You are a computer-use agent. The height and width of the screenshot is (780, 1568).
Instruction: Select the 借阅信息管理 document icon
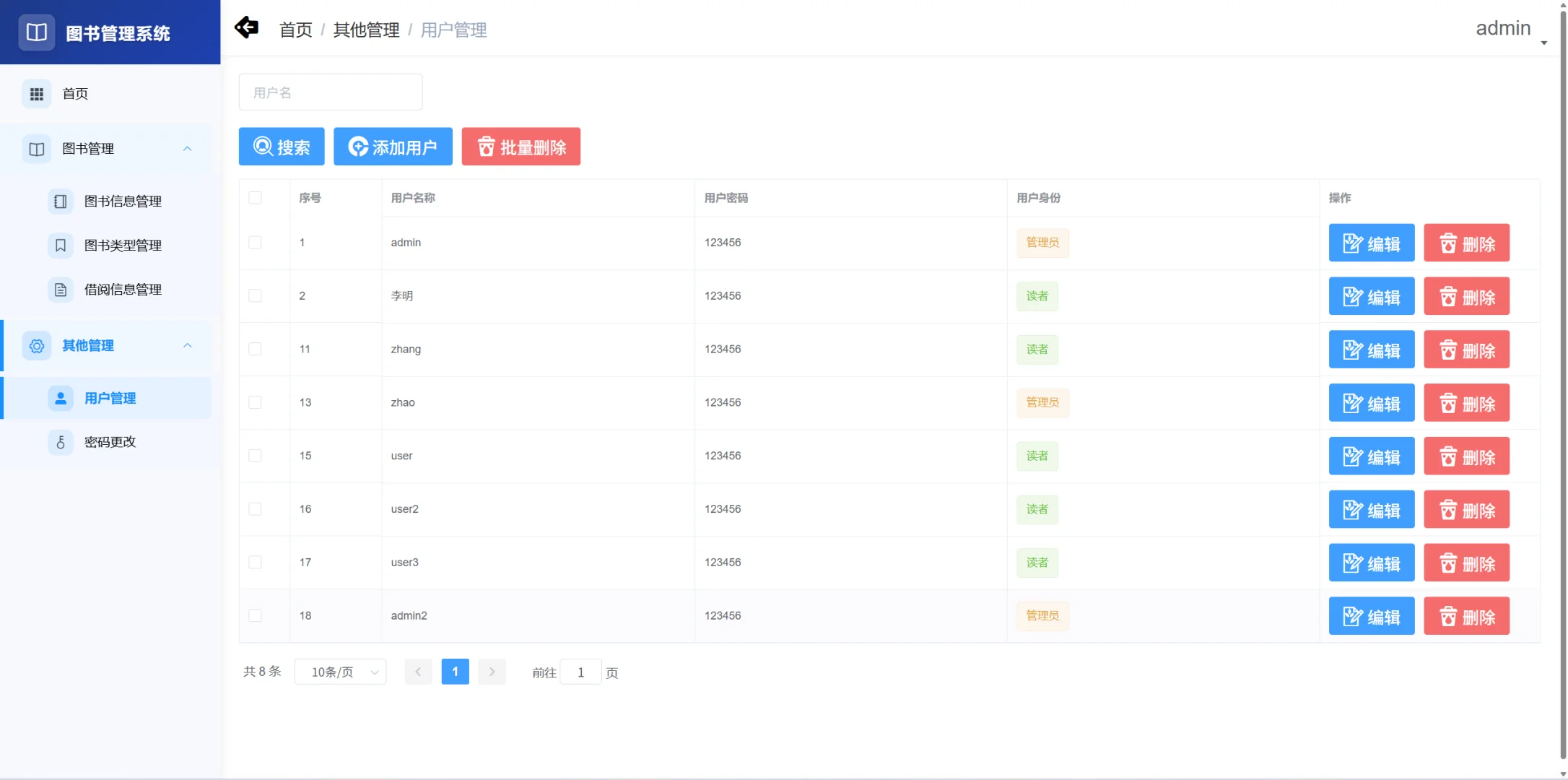pos(61,289)
